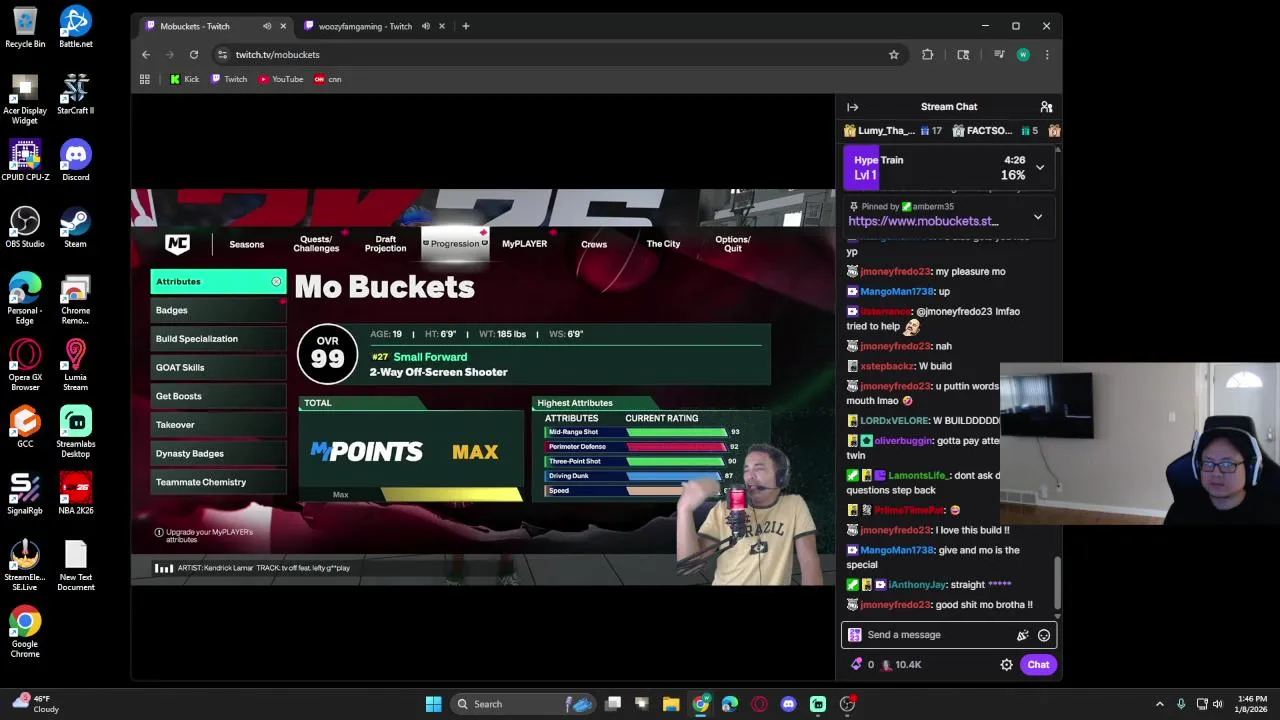View site information icon in address bar
This screenshot has width=1280, height=720.
pyautogui.click(x=222, y=55)
